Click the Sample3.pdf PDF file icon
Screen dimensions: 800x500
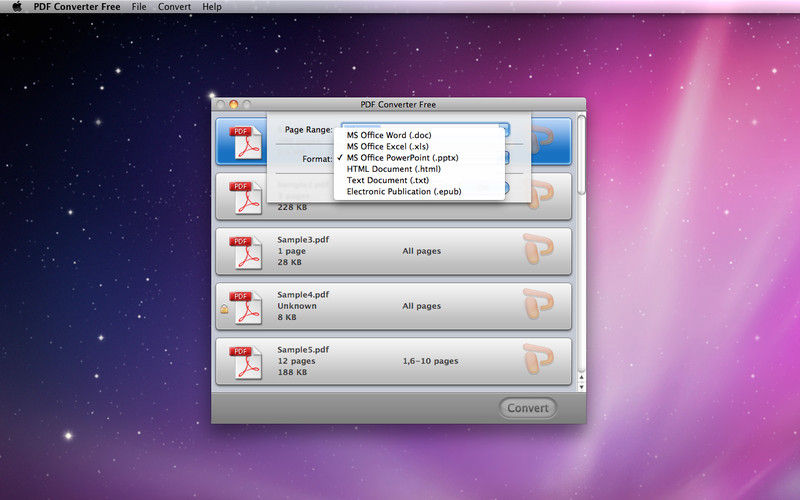tap(246, 252)
